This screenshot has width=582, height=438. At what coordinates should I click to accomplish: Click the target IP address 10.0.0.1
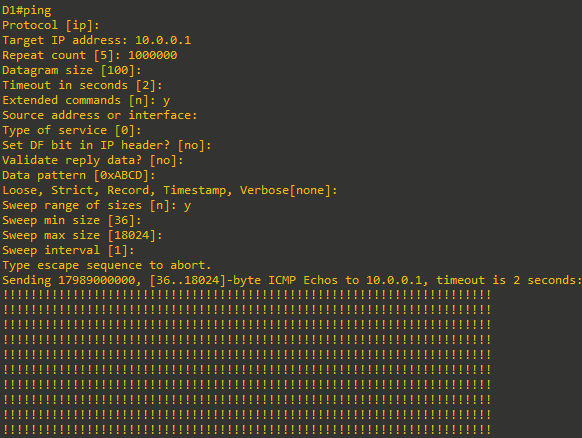coord(163,40)
